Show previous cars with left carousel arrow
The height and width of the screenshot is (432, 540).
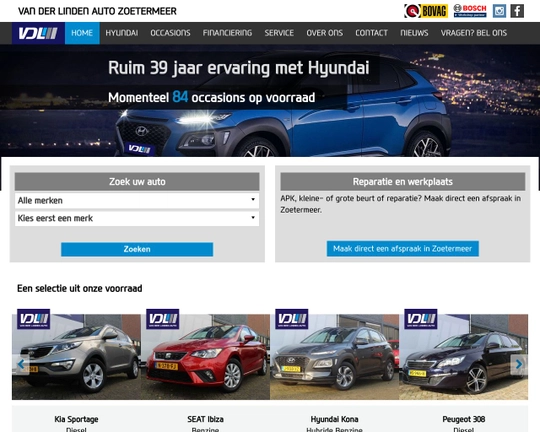[x=21, y=364]
